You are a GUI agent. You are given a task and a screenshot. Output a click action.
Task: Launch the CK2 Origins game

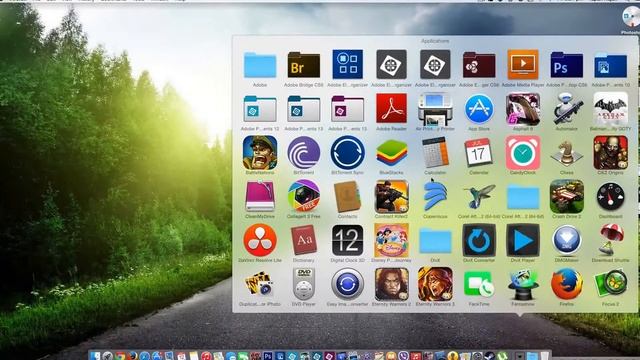(610, 153)
